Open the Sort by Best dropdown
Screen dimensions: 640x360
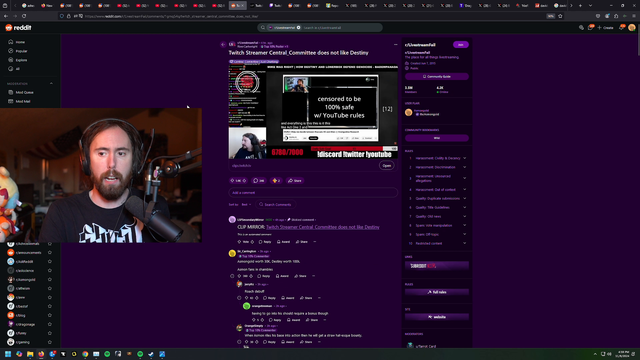(x=246, y=204)
